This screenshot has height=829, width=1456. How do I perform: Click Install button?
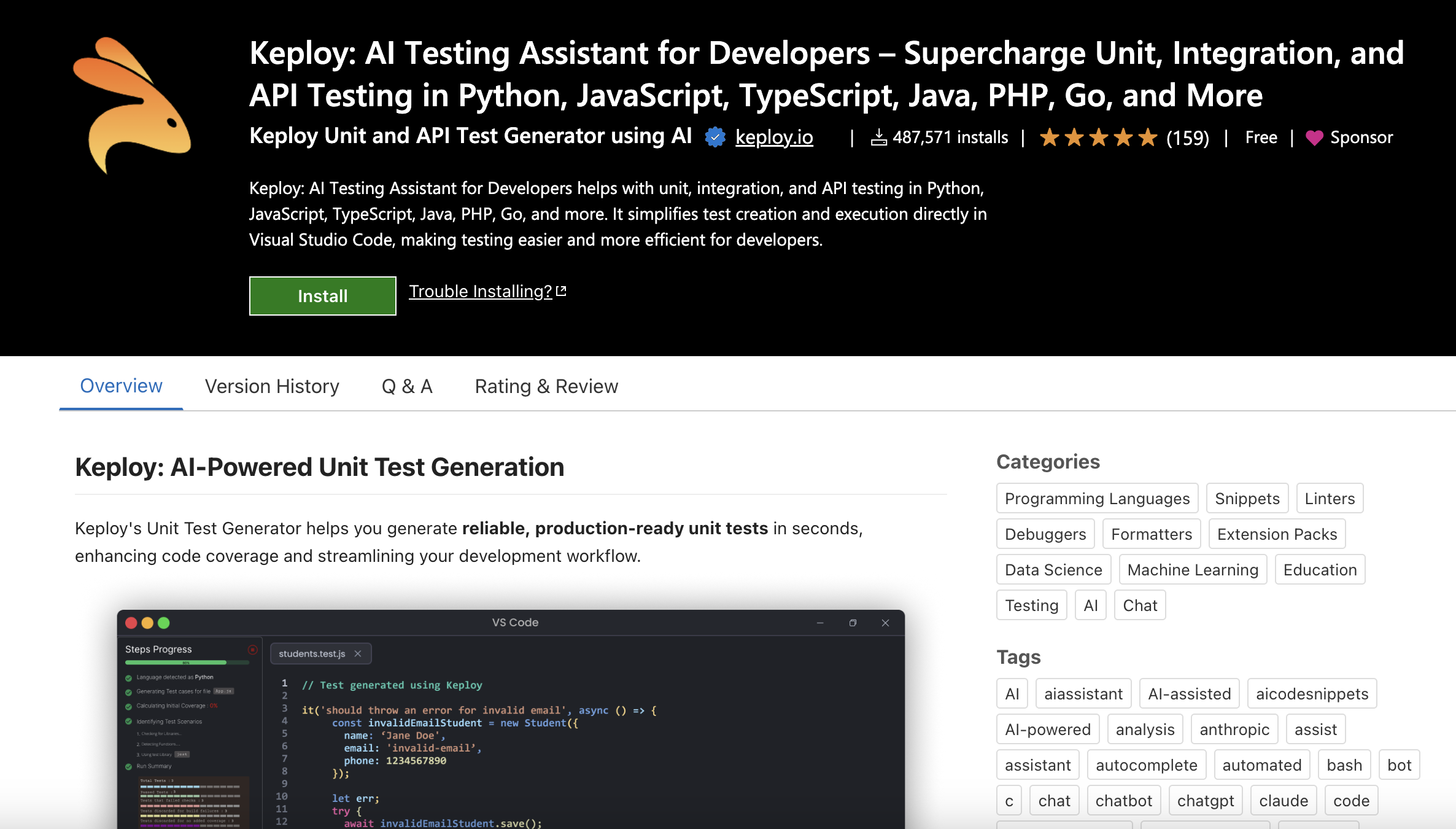[323, 296]
